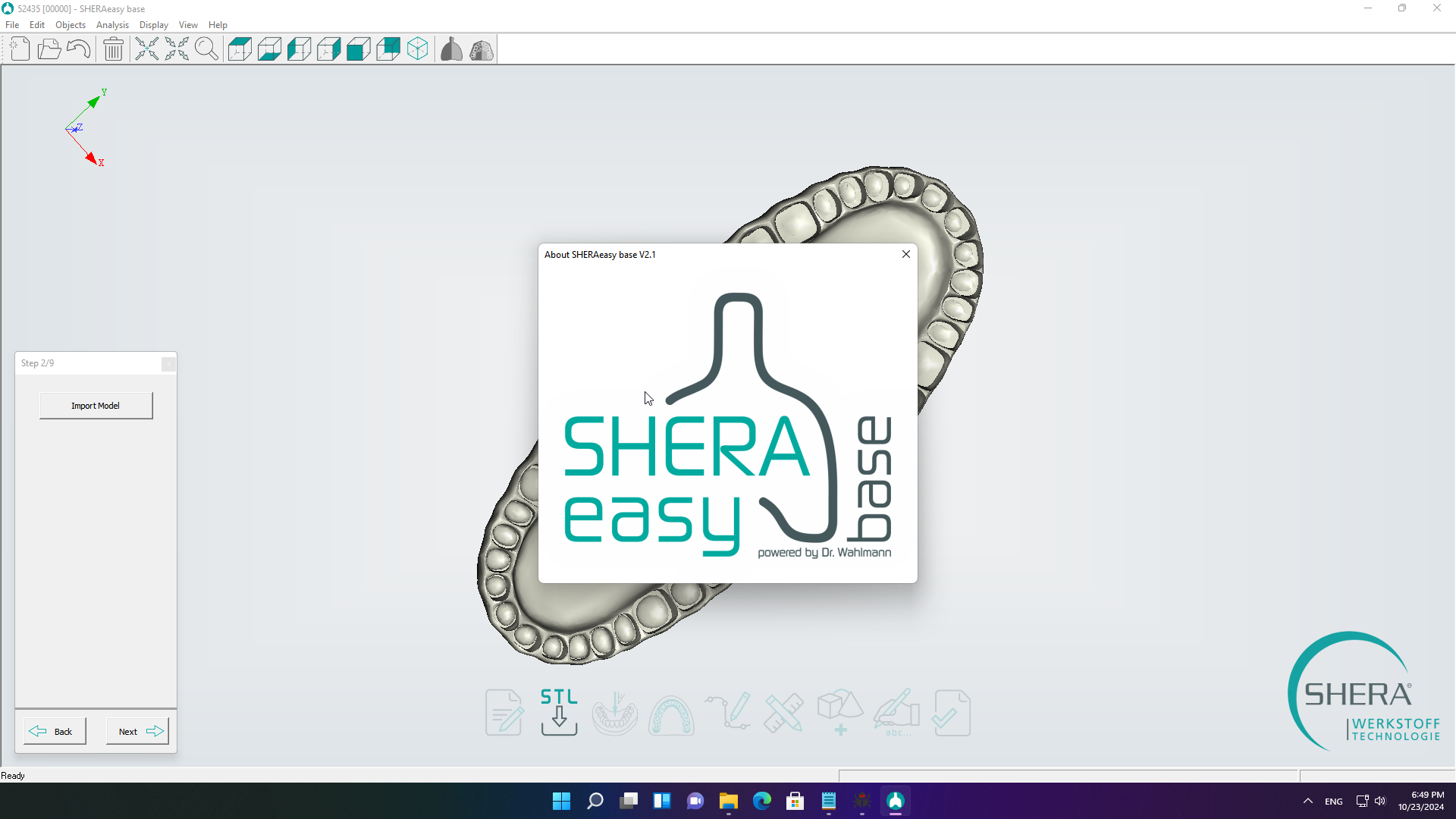Switch to the cube front-face view
The height and width of the screenshot is (819, 1456).
pos(358,49)
